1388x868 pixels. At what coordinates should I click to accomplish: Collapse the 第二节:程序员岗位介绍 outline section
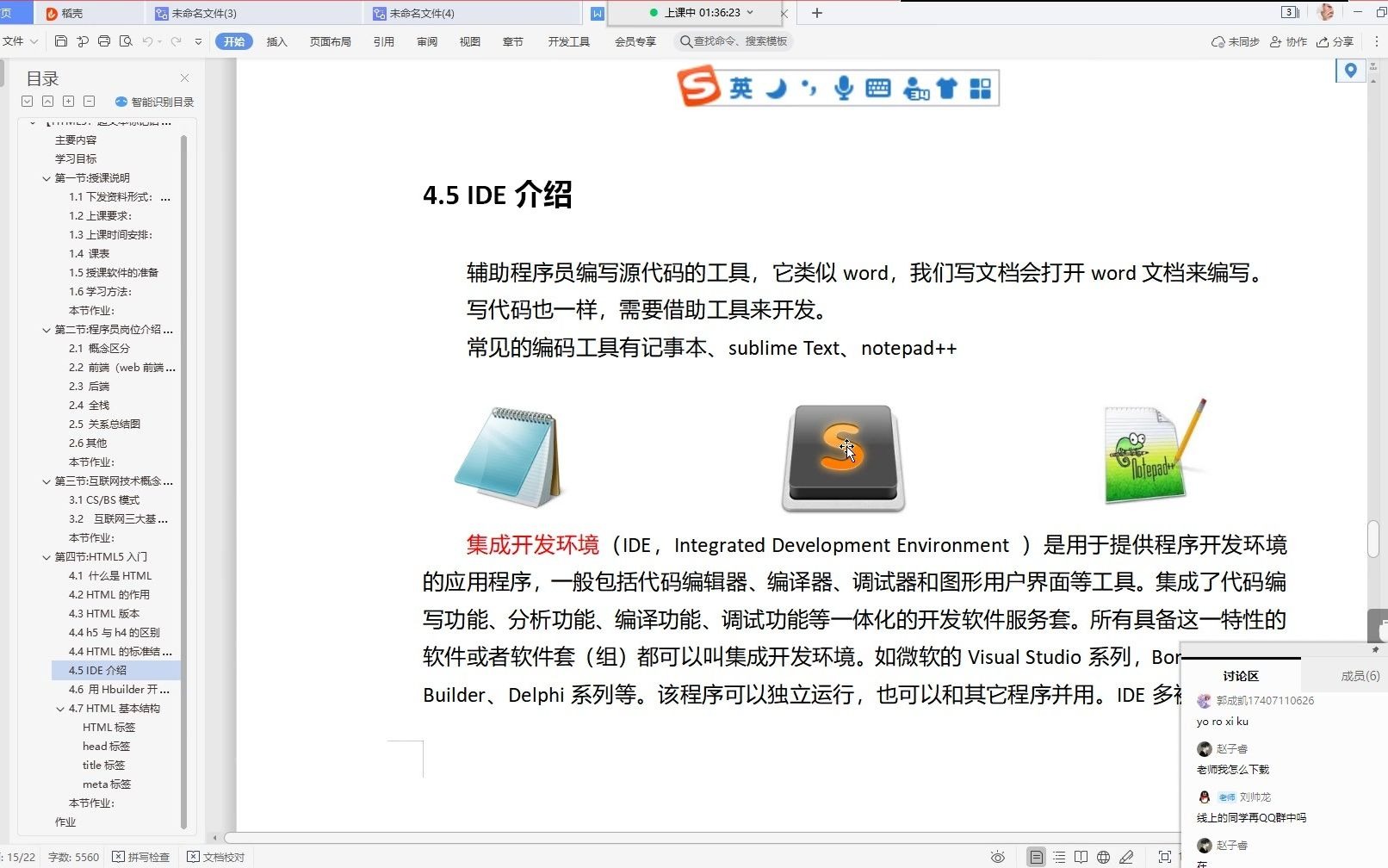[46, 330]
